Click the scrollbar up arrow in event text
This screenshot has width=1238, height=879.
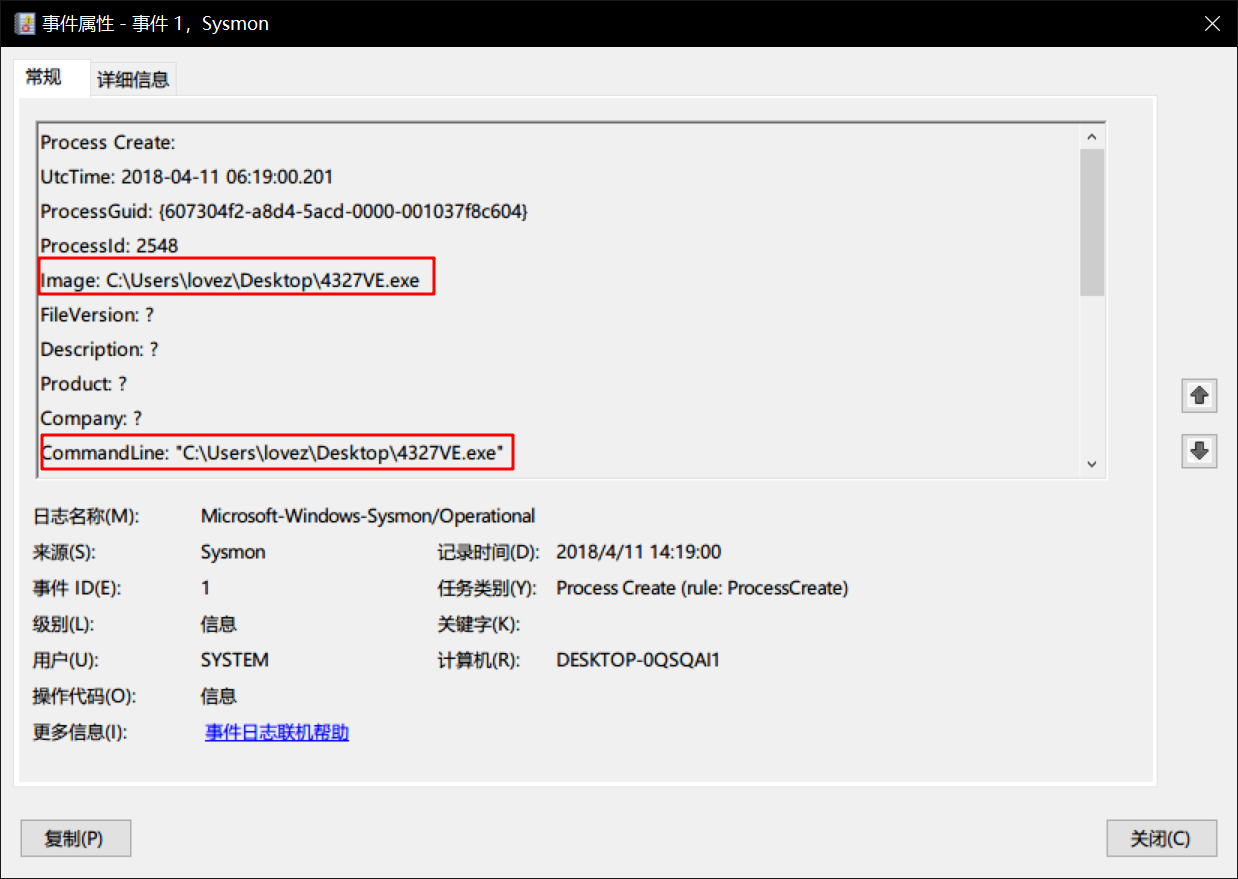(x=1091, y=137)
